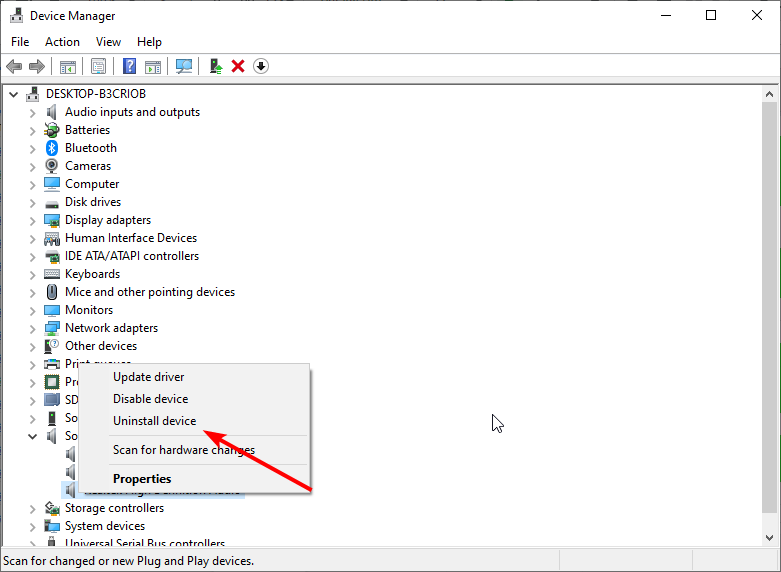This screenshot has height=572, width=781.
Task: Select the Disk drives label
Action: click(93, 202)
